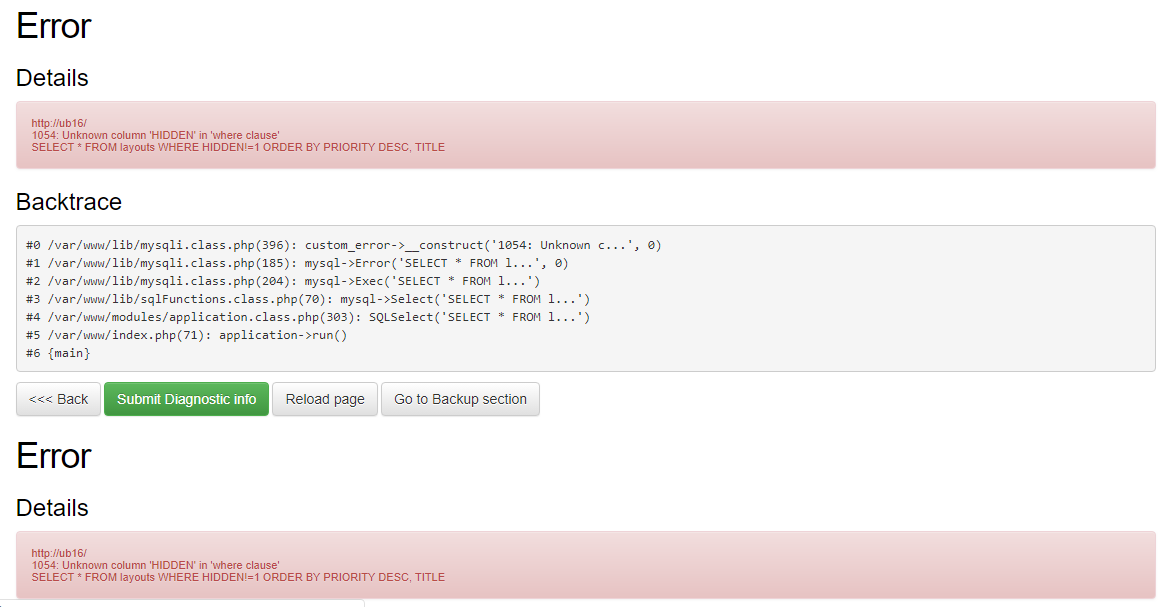Click http://ub16/ in the second Details box
The height and width of the screenshot is (607, 1171).
(x=59, y=553)
